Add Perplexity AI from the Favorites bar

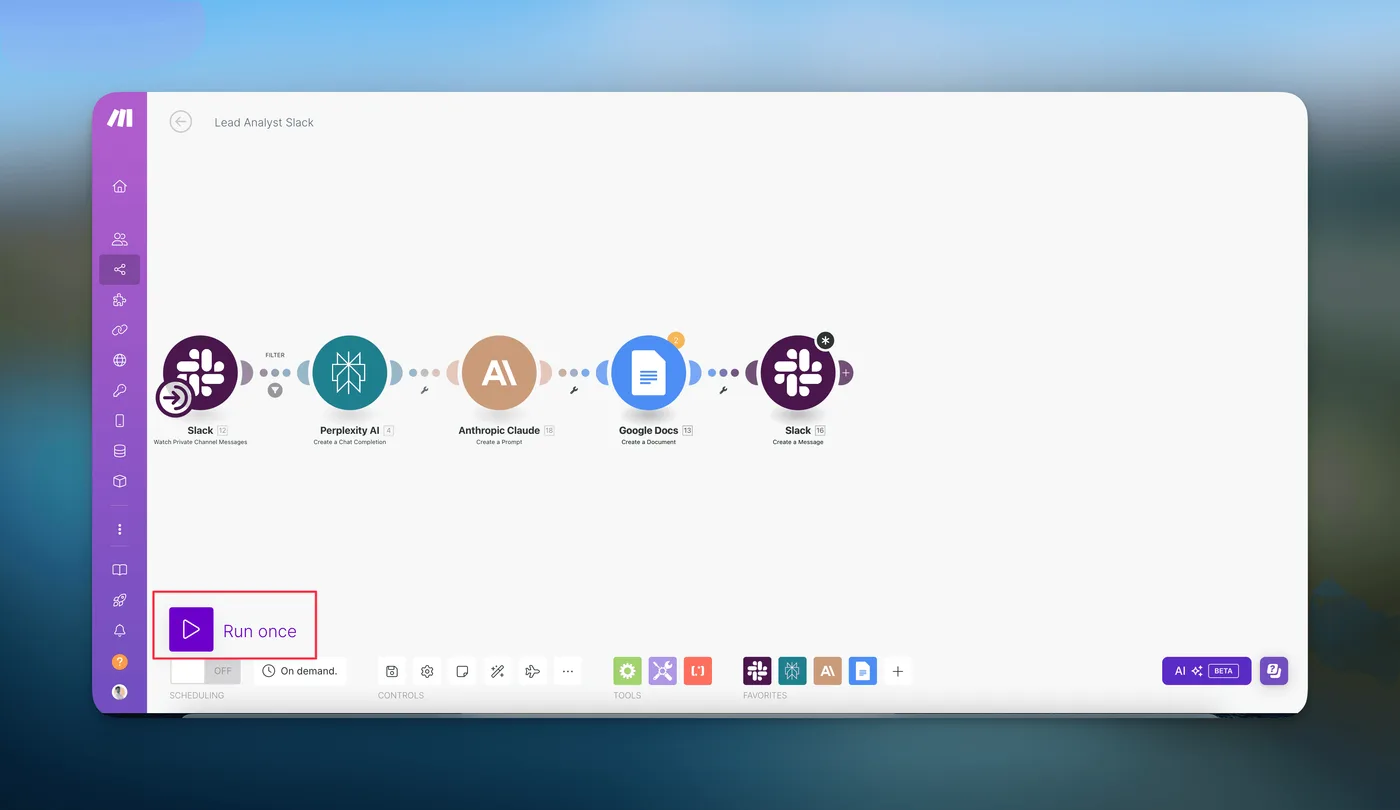point(793,671)
